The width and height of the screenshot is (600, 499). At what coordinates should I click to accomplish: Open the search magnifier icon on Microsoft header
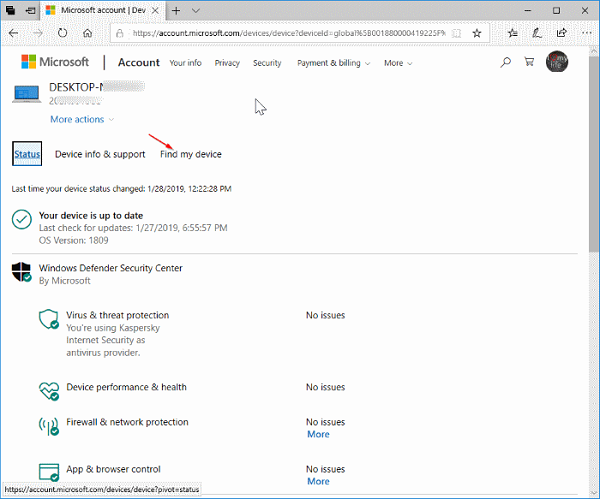coord(506,62)
